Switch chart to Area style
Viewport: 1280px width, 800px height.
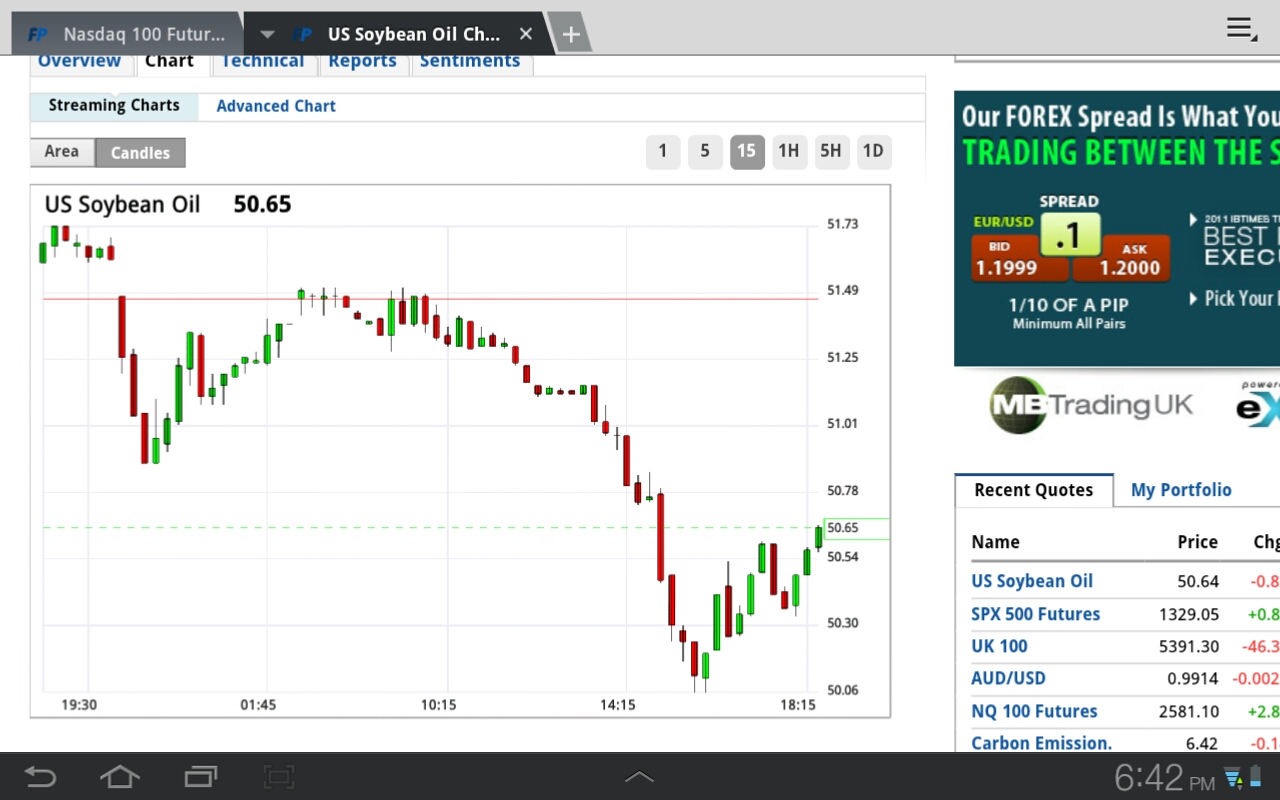tap(62, 152)
